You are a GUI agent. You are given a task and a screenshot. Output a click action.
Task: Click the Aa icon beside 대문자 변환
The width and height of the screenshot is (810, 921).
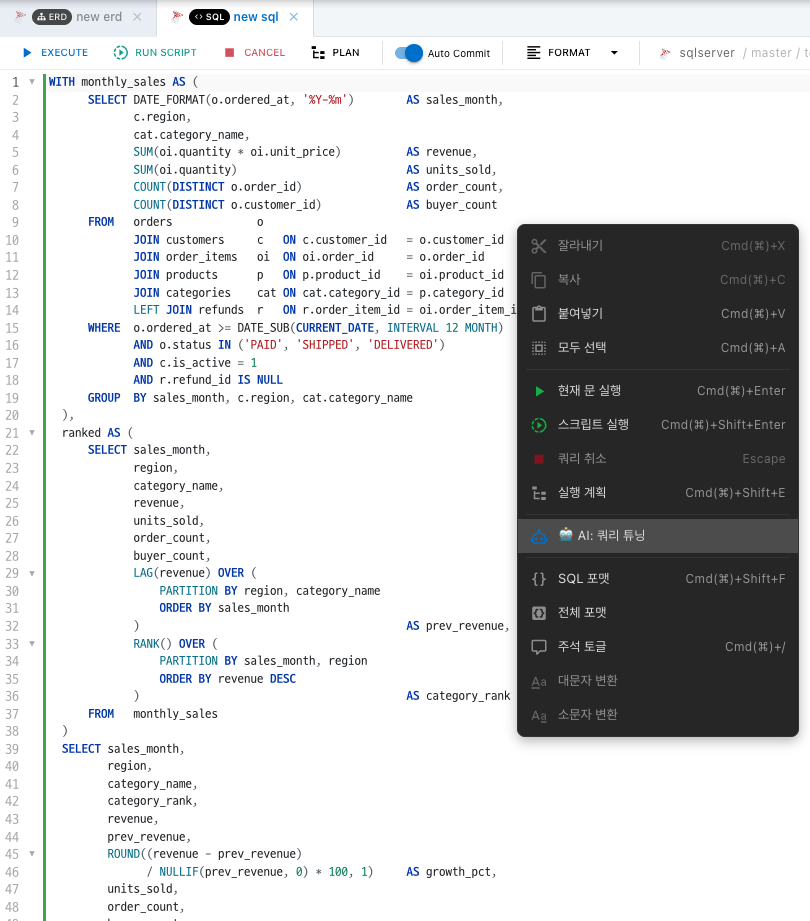539,681
